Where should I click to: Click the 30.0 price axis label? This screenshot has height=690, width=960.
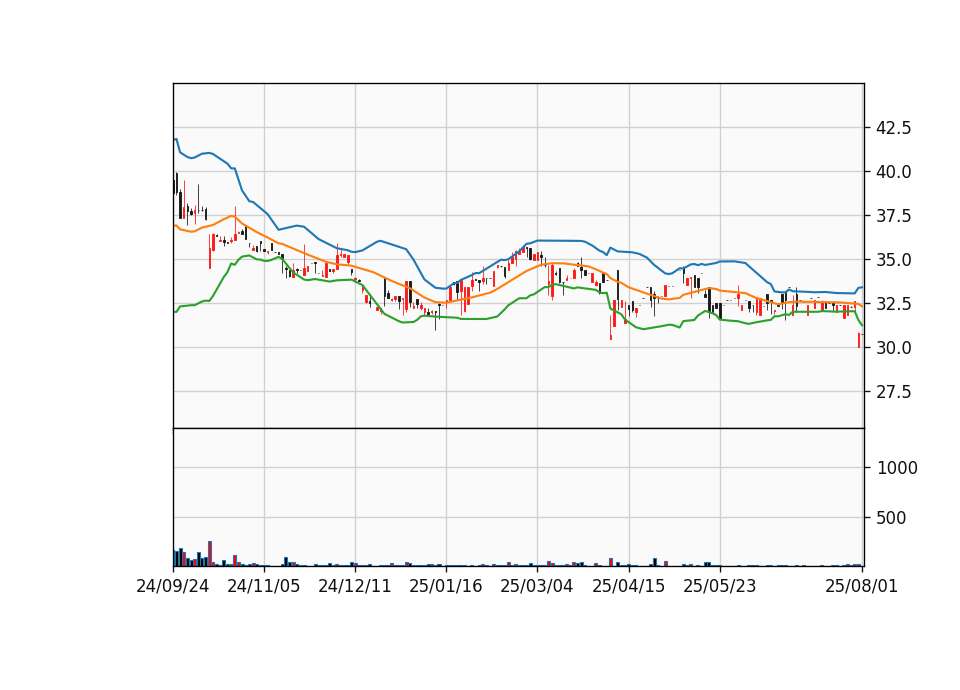[x=894, y=348]
